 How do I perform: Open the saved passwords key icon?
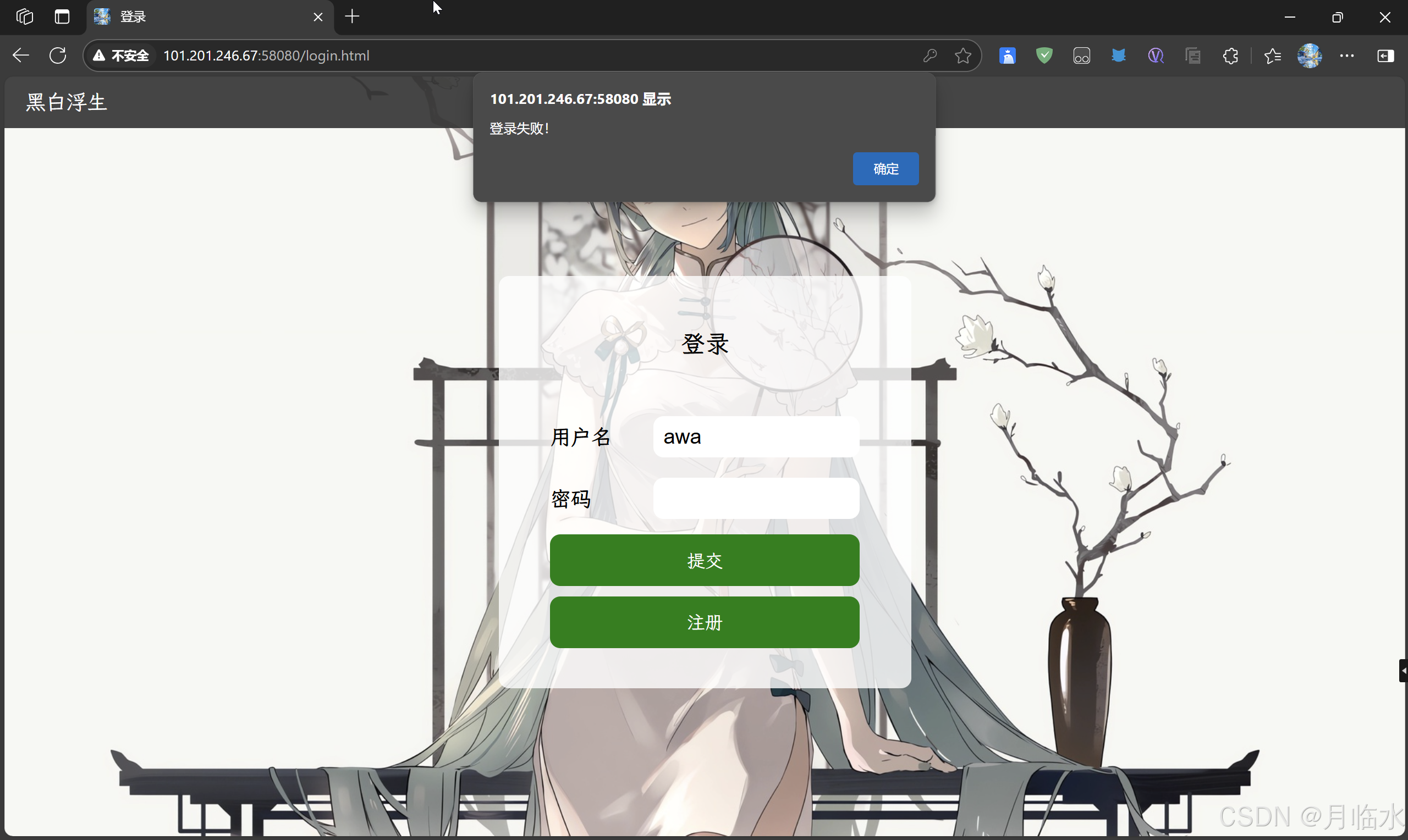(x=930, y=56)
